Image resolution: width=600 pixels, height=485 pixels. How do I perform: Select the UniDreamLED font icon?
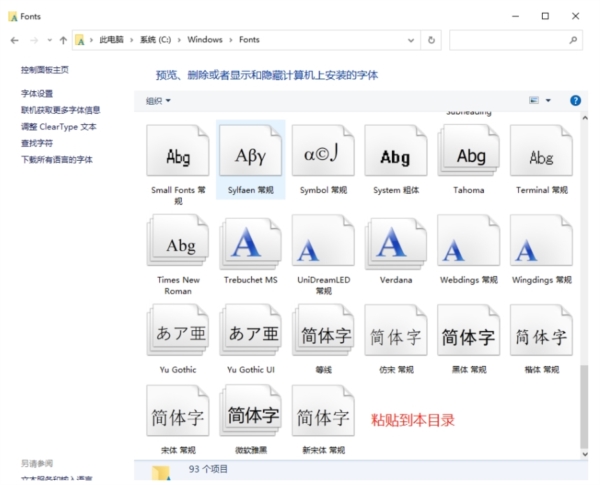point(323,240)
